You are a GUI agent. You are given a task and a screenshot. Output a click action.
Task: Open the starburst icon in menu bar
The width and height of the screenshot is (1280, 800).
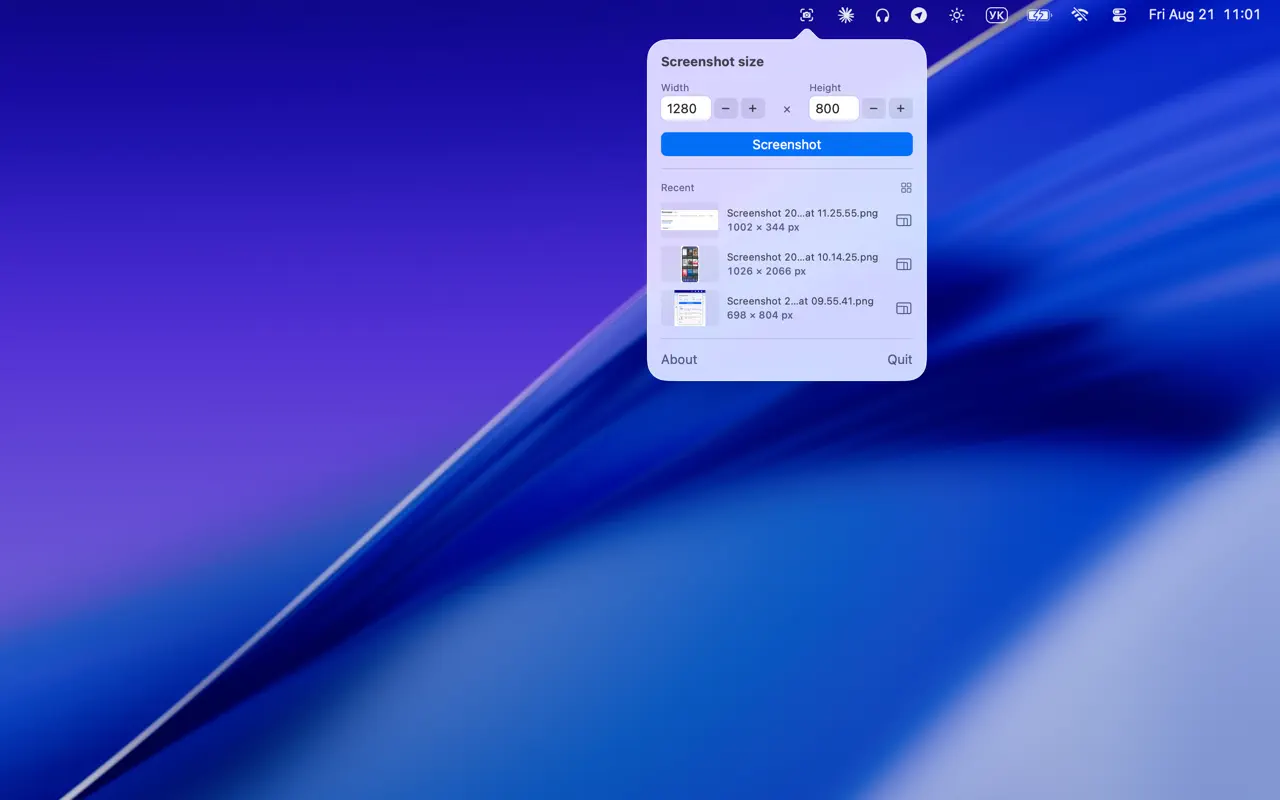(846, 15)
